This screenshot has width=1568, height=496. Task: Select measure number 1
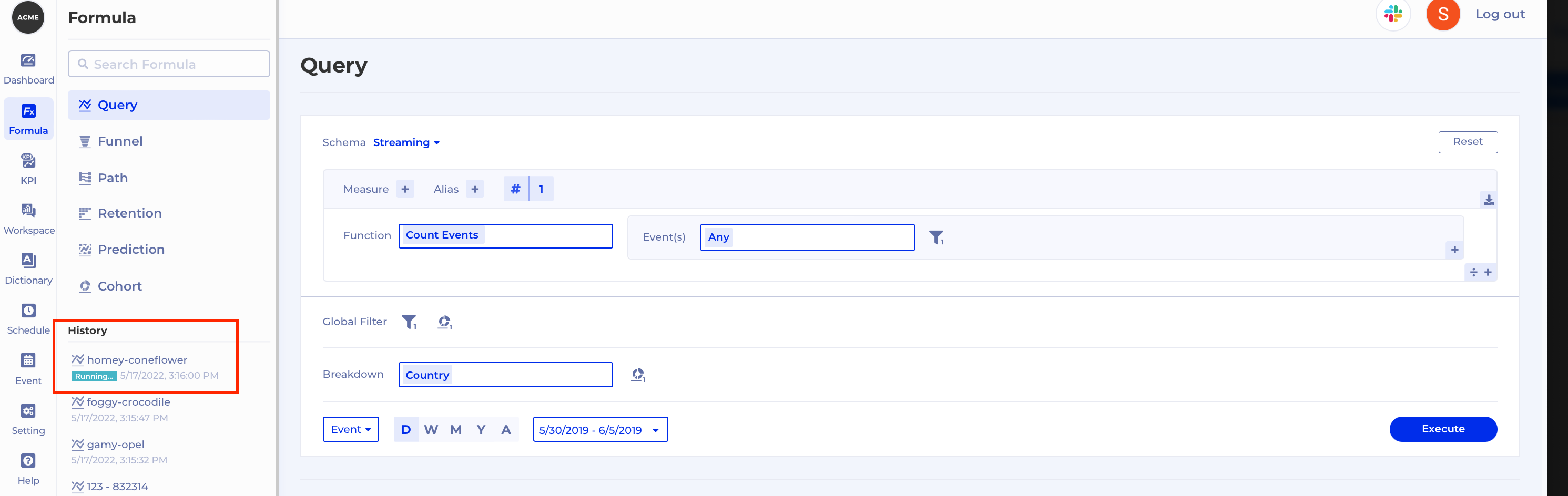point(541,189)
